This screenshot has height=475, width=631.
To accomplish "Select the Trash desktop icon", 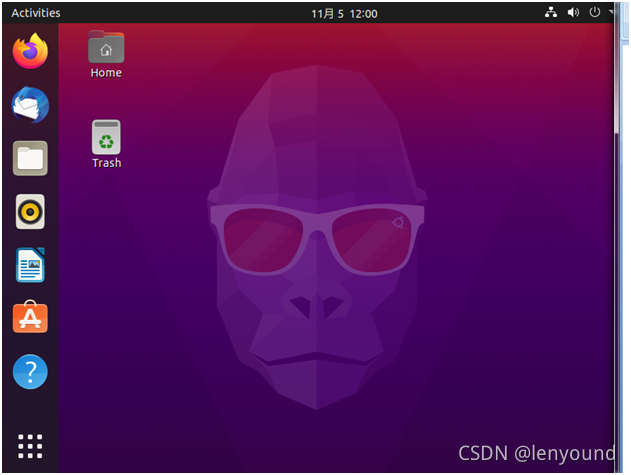I will coord(106,144).
